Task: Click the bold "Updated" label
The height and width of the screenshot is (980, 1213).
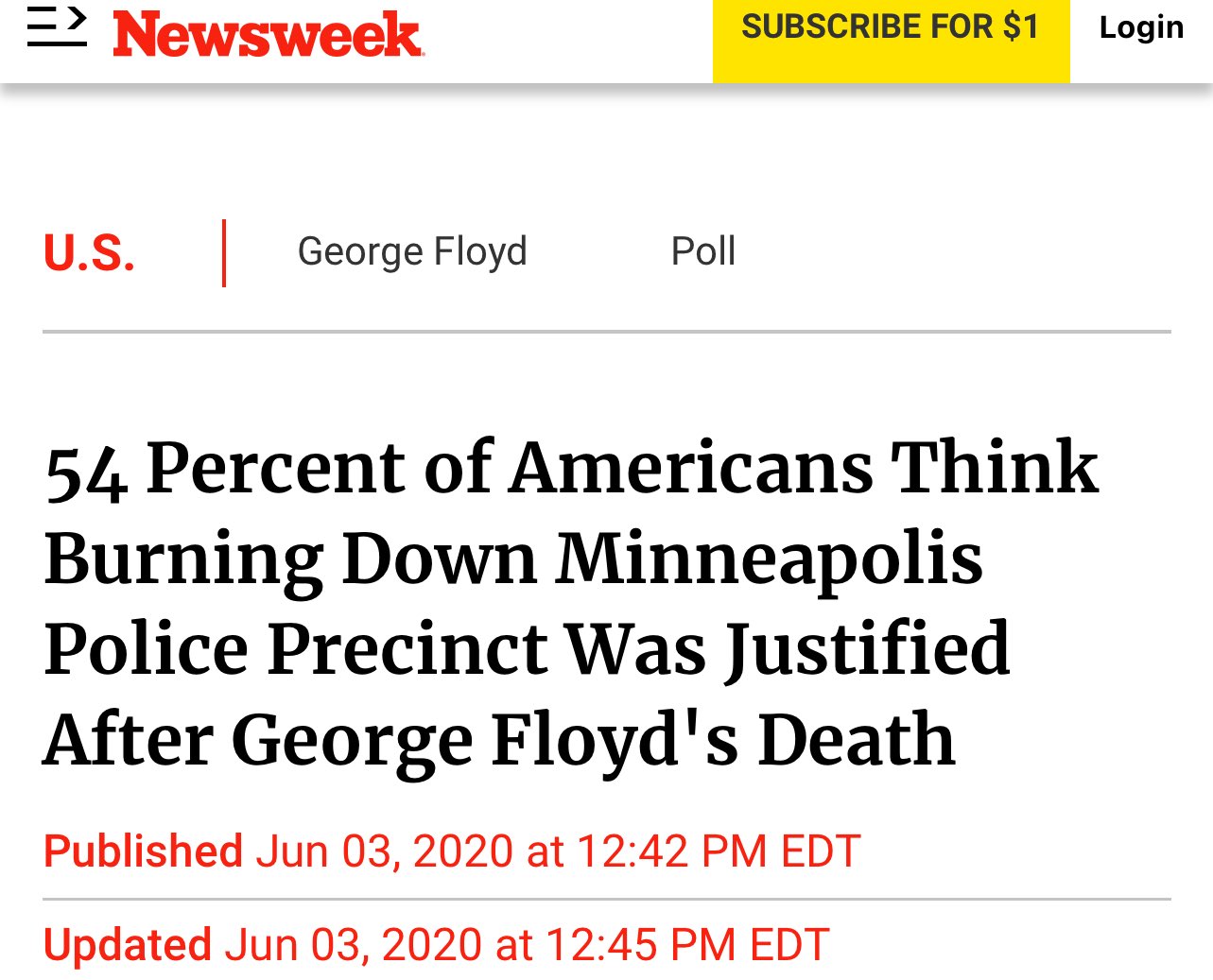Action: tap(128, 945)
